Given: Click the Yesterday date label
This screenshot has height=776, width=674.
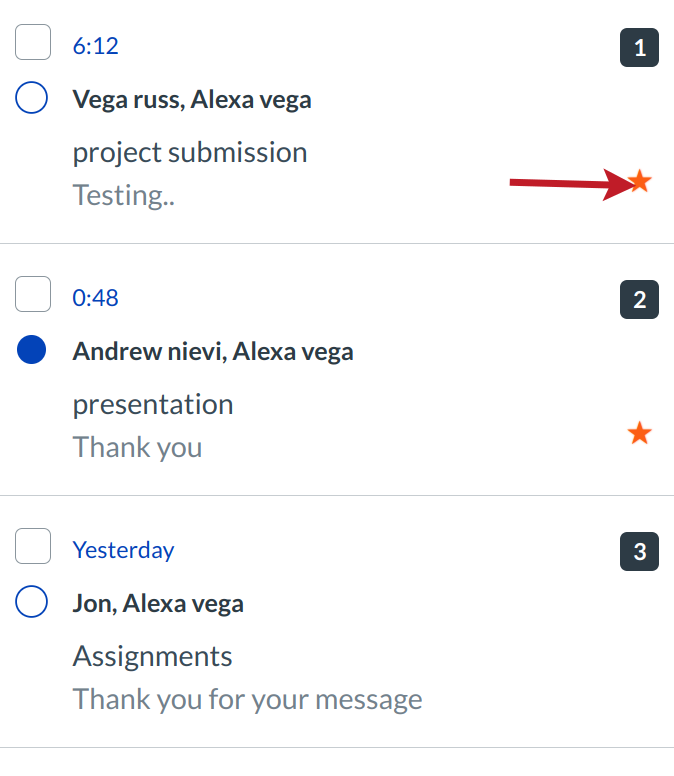Looking at the screenshot, I should click(x=123, y=550).
